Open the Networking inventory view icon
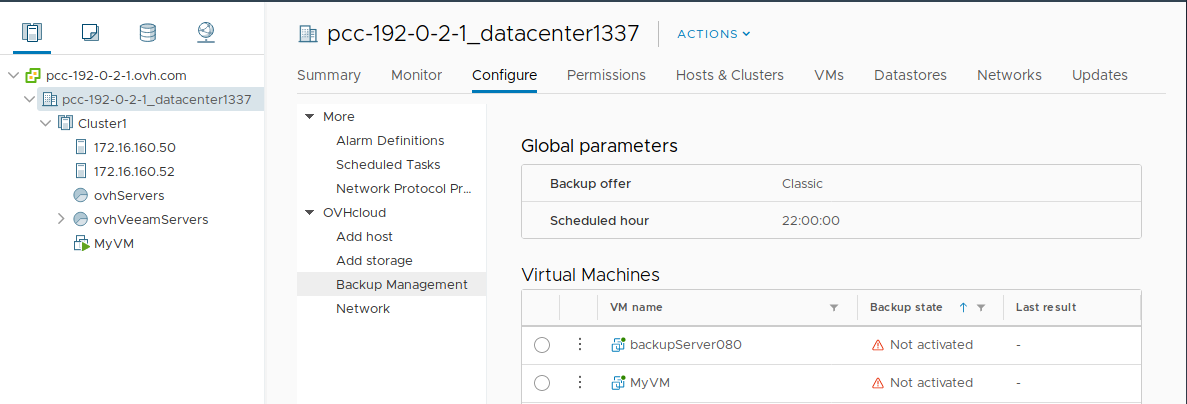Image resolution: width=1187 pixels, height=404 pixels. coord(206,32)
